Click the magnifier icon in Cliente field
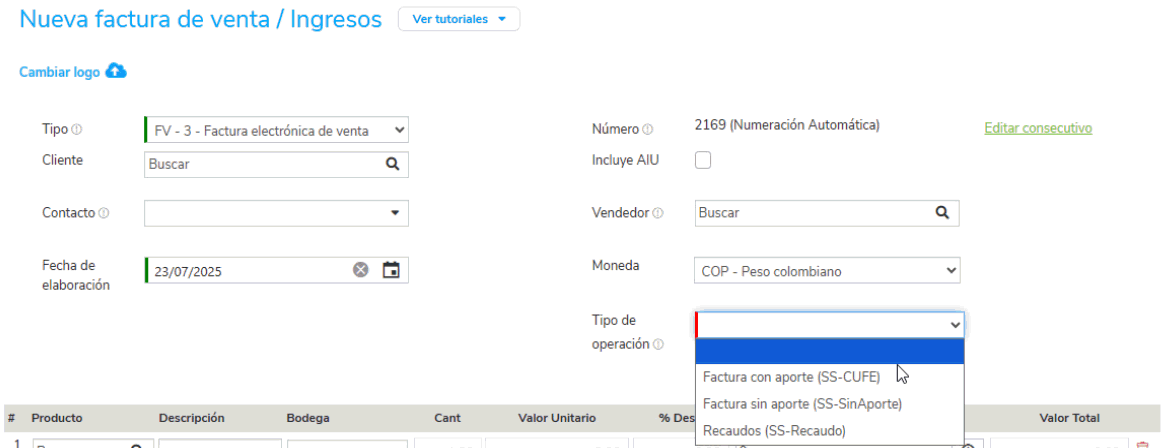This screenshot has height=448, width=1168. coord(392,164)
